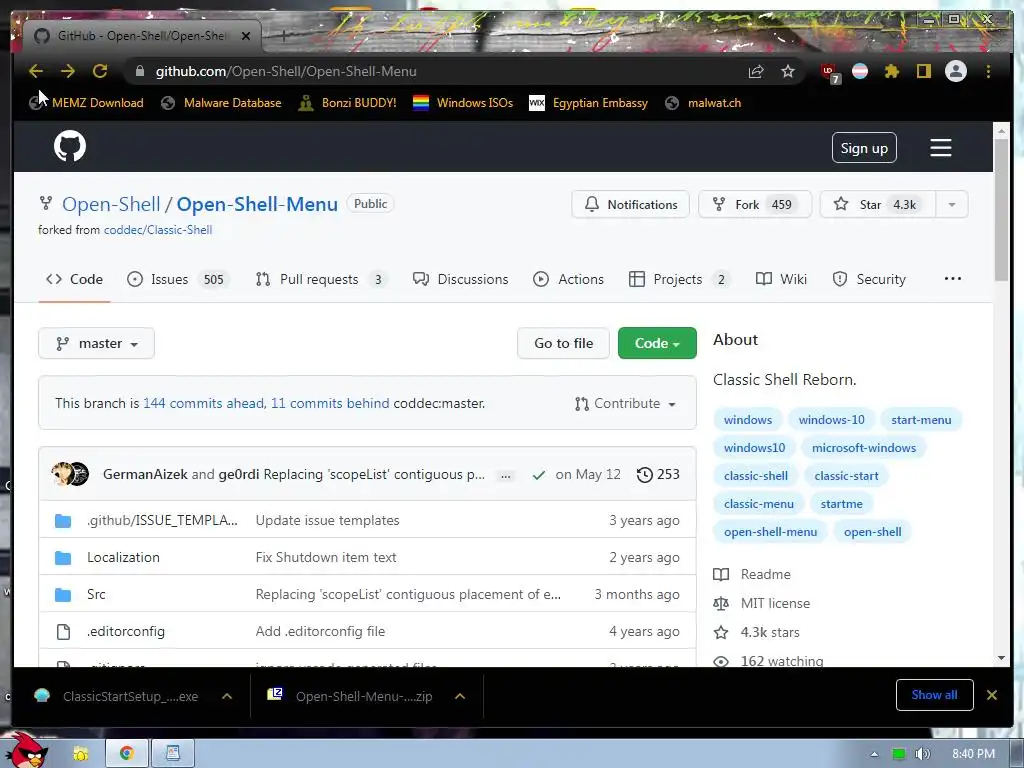The height and width of the screenshot is (768, 1024).
Task: Open the 11 commits behind link
Action: coord(330,404)
